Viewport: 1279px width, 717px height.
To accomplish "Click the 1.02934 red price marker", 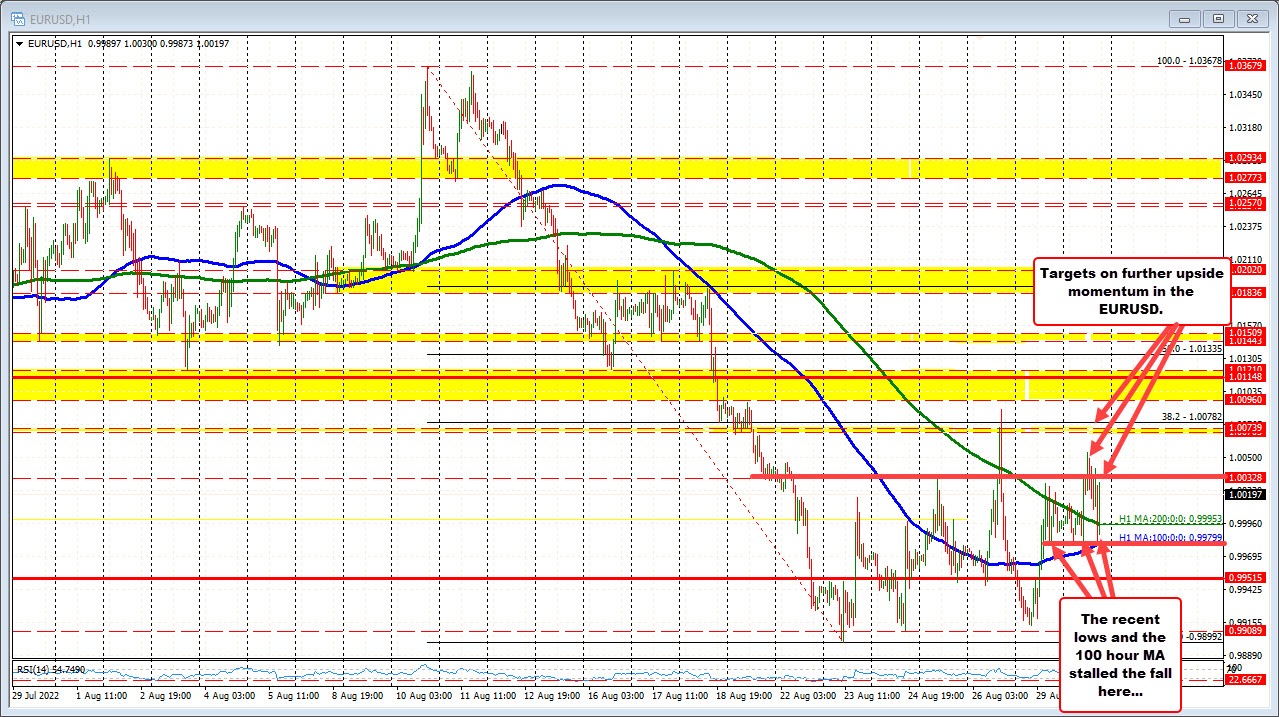I will click(1248, 158).
